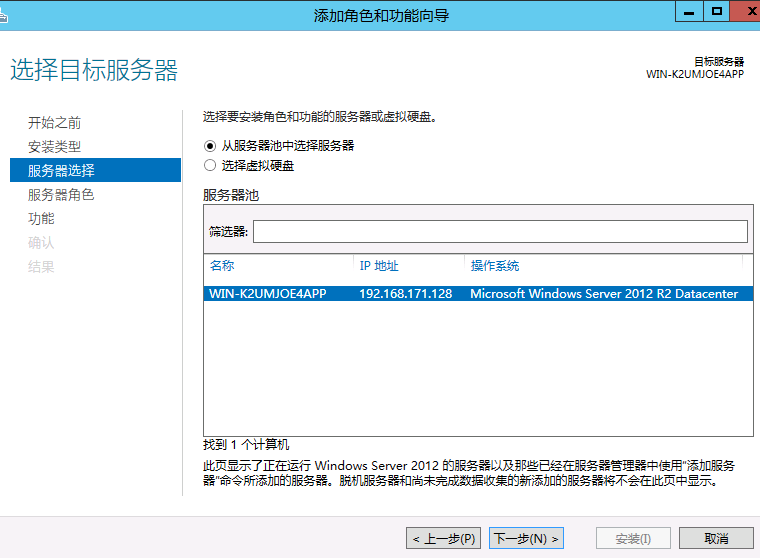Open the 安装类型 step in the sidebar
The image size is (760, 558).
(55, 146)
